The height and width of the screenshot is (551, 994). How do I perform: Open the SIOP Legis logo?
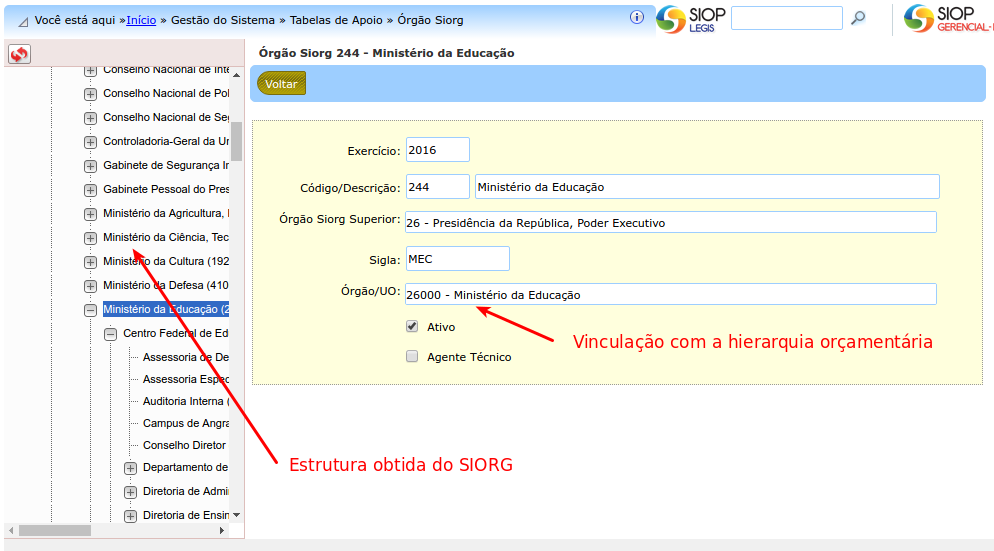(691, 18)
